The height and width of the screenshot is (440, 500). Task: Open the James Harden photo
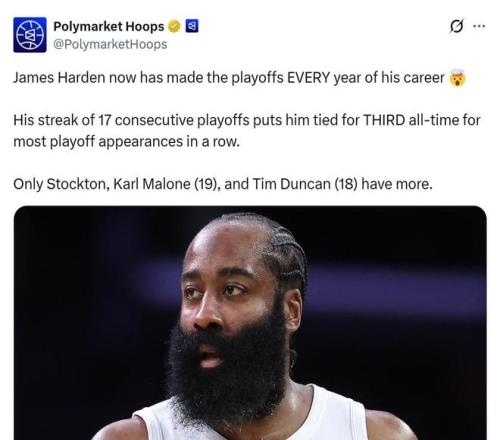click(250, 323)
